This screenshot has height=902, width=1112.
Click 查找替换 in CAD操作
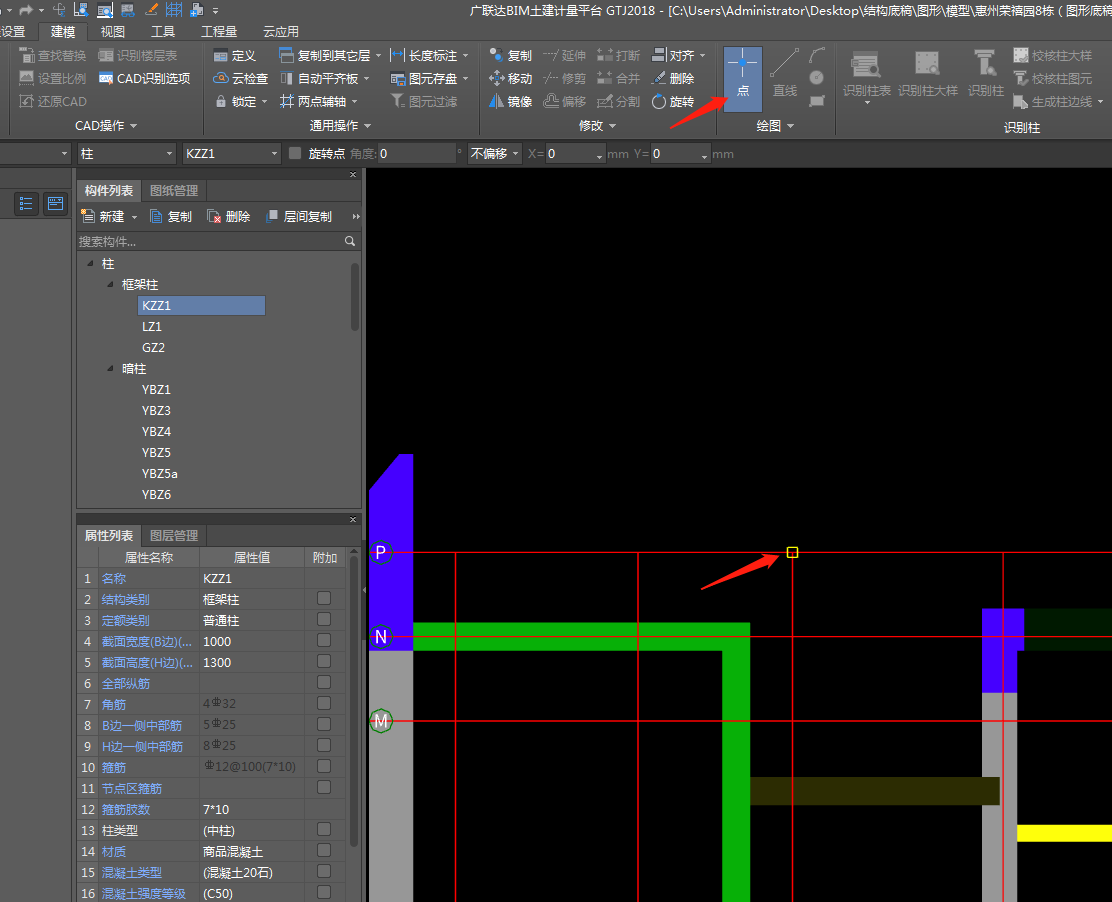click(52, 55)
